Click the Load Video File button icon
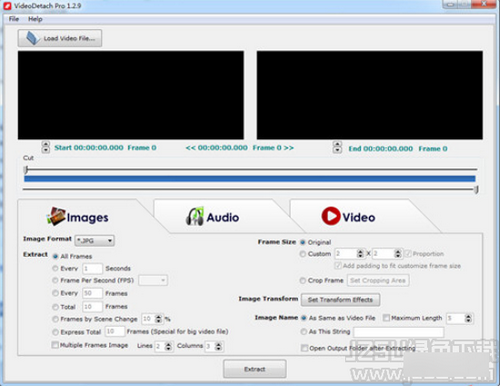Image resolution: width=500 pixels, height=386 pixels. (33, 38)
